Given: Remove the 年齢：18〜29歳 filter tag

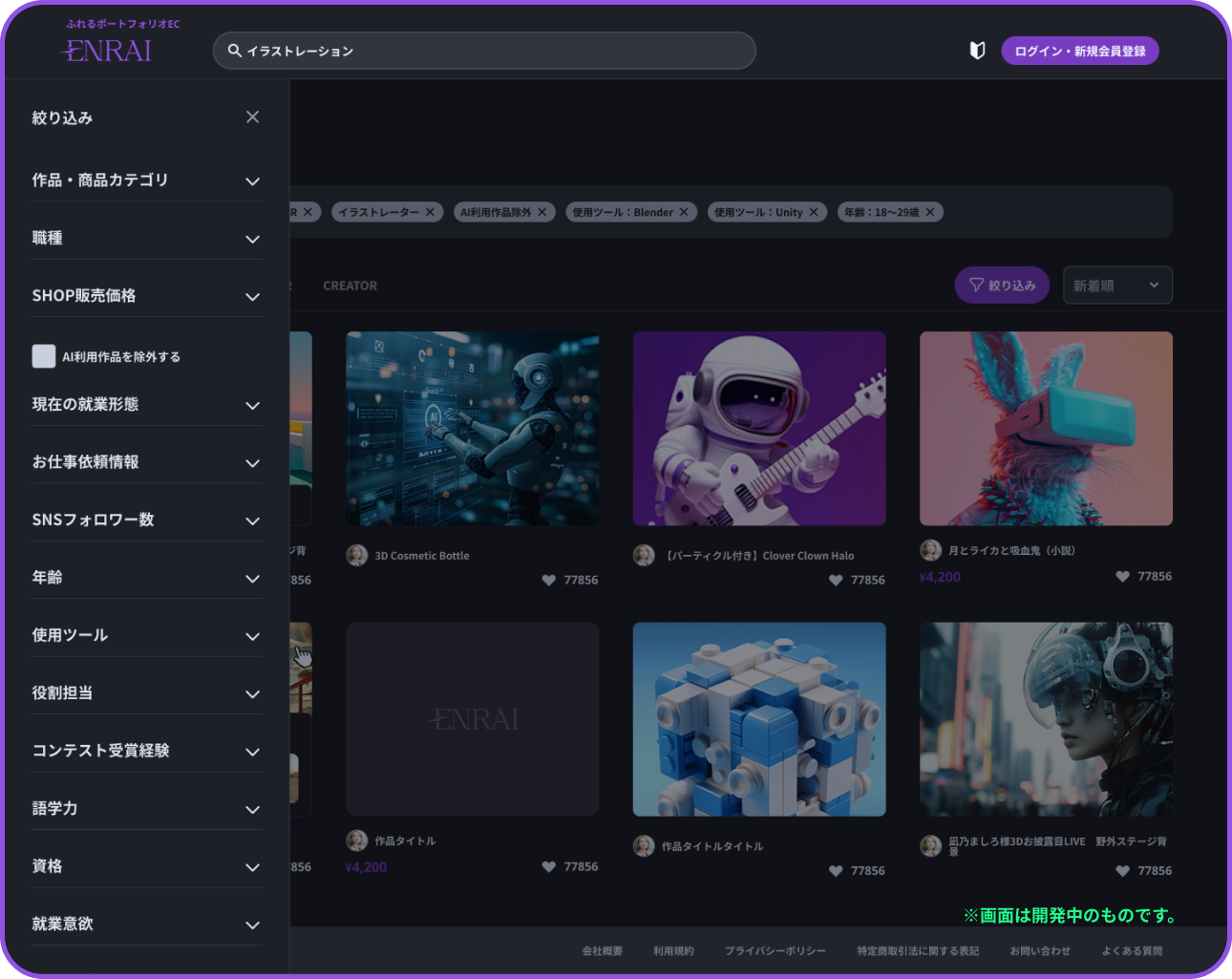Looking at the screenshot, I should [x=930, y=212].
